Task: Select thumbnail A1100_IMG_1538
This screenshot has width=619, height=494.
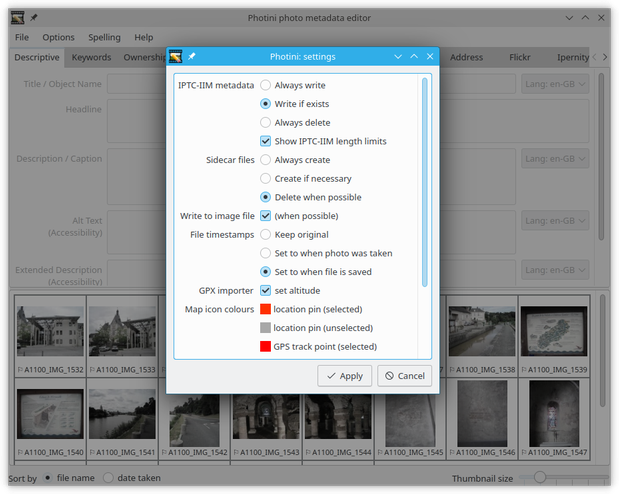Action: [x=482, y=336]
